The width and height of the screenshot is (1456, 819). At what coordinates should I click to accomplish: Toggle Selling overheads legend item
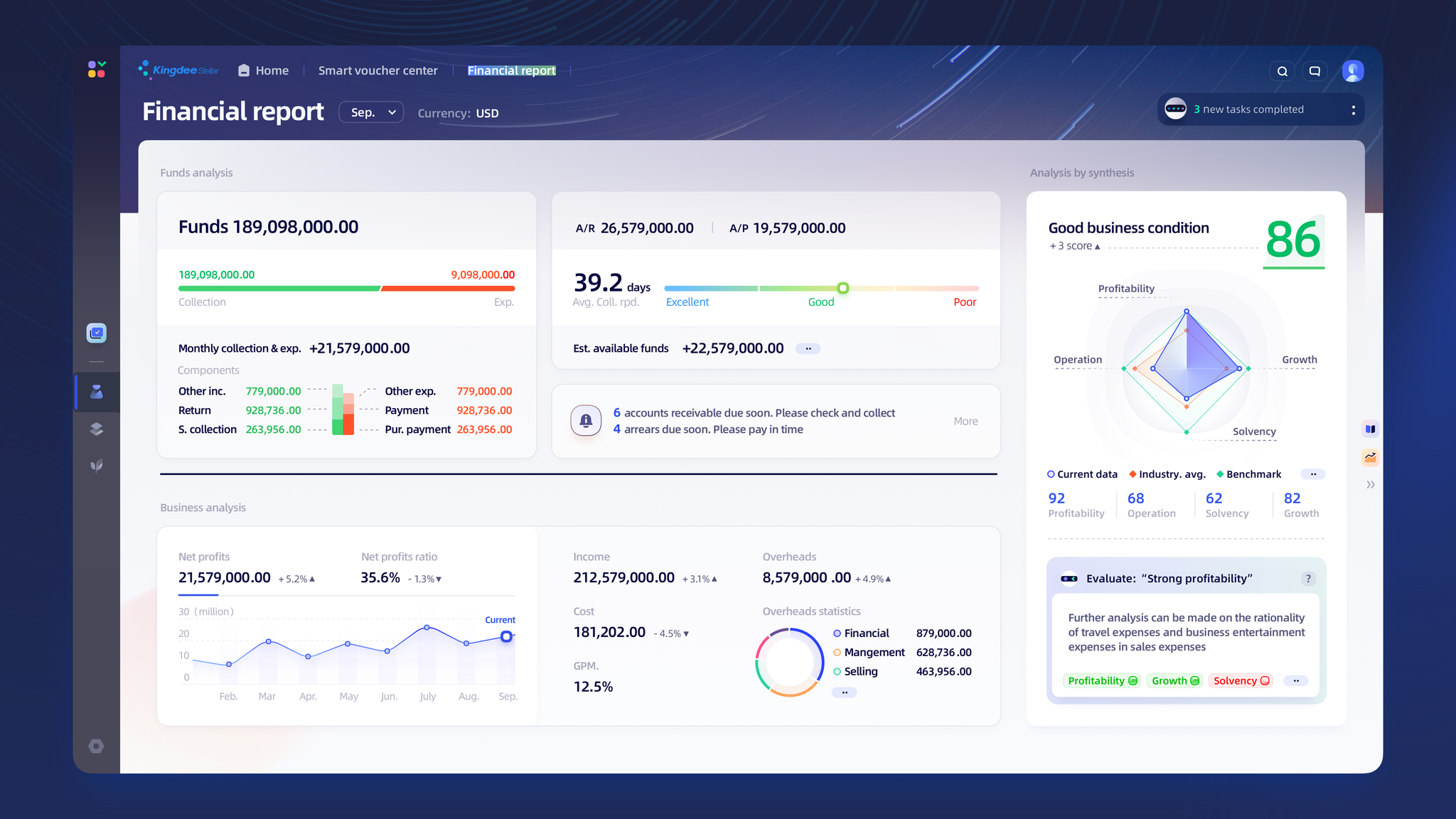[855, 672]
